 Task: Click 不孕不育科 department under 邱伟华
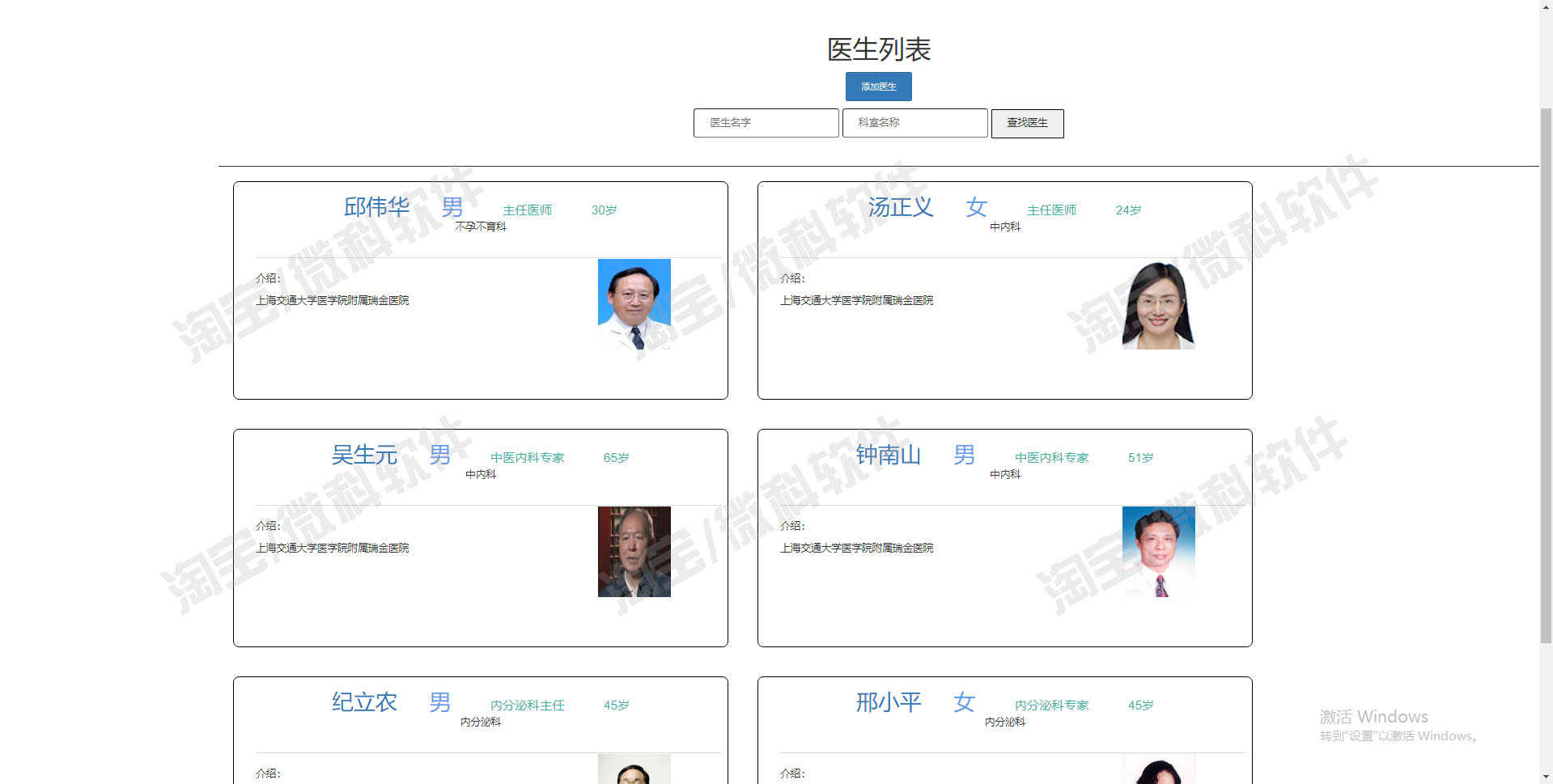[x=481, y=227]
